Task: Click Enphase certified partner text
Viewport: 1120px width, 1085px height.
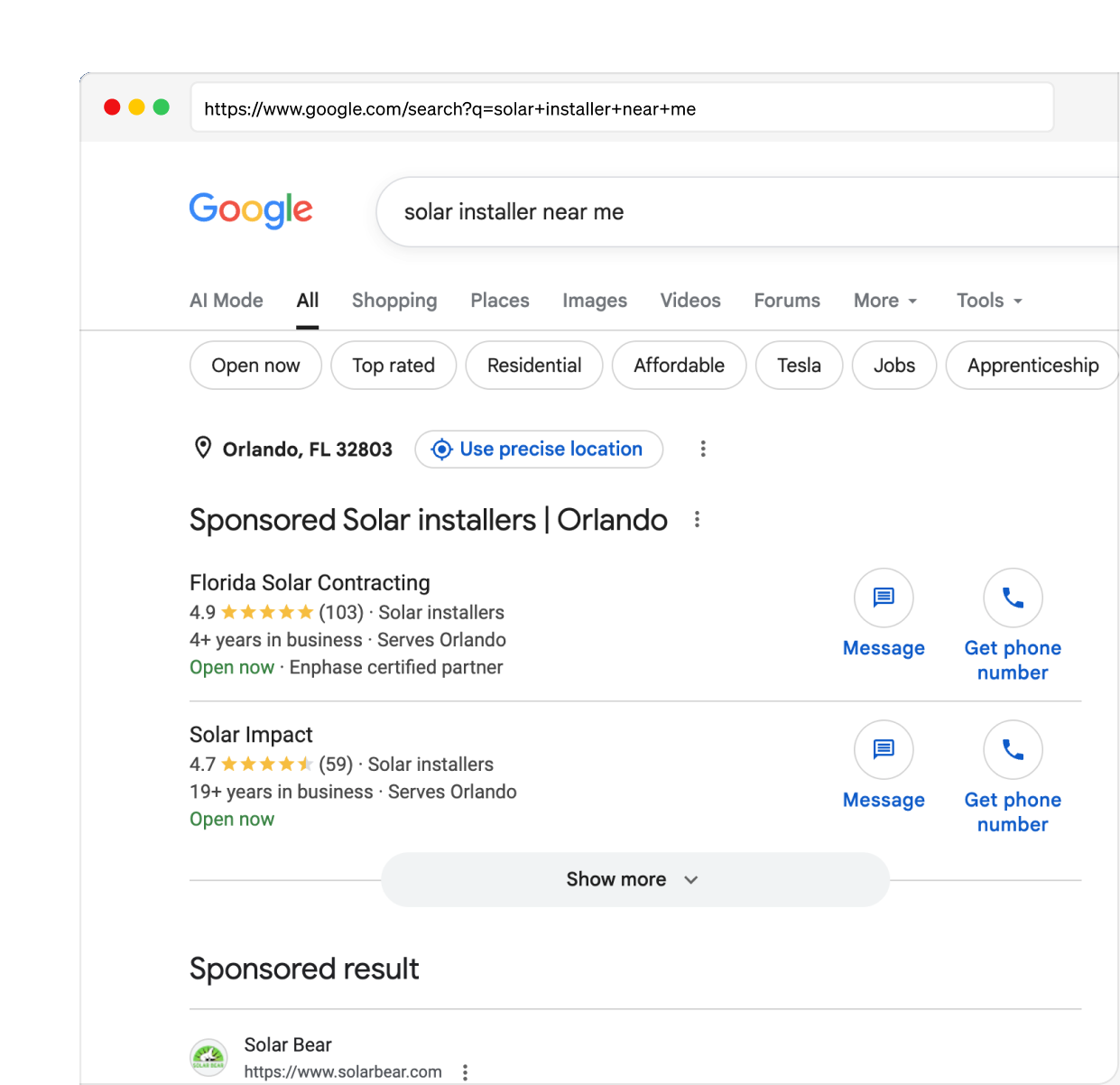Action: [x=396, y=667]
